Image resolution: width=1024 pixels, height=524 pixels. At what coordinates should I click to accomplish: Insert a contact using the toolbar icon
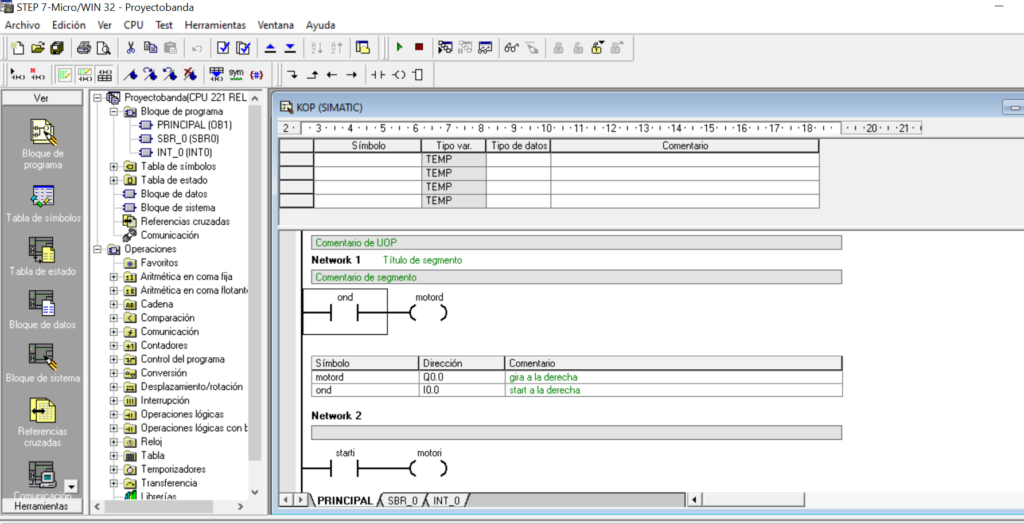point(377,74)
